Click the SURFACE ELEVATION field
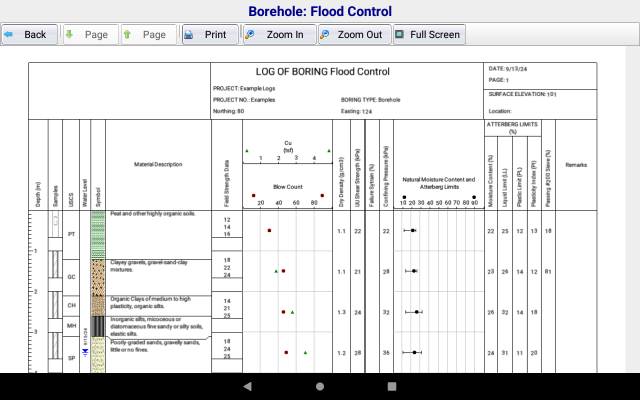 [521, 94]
